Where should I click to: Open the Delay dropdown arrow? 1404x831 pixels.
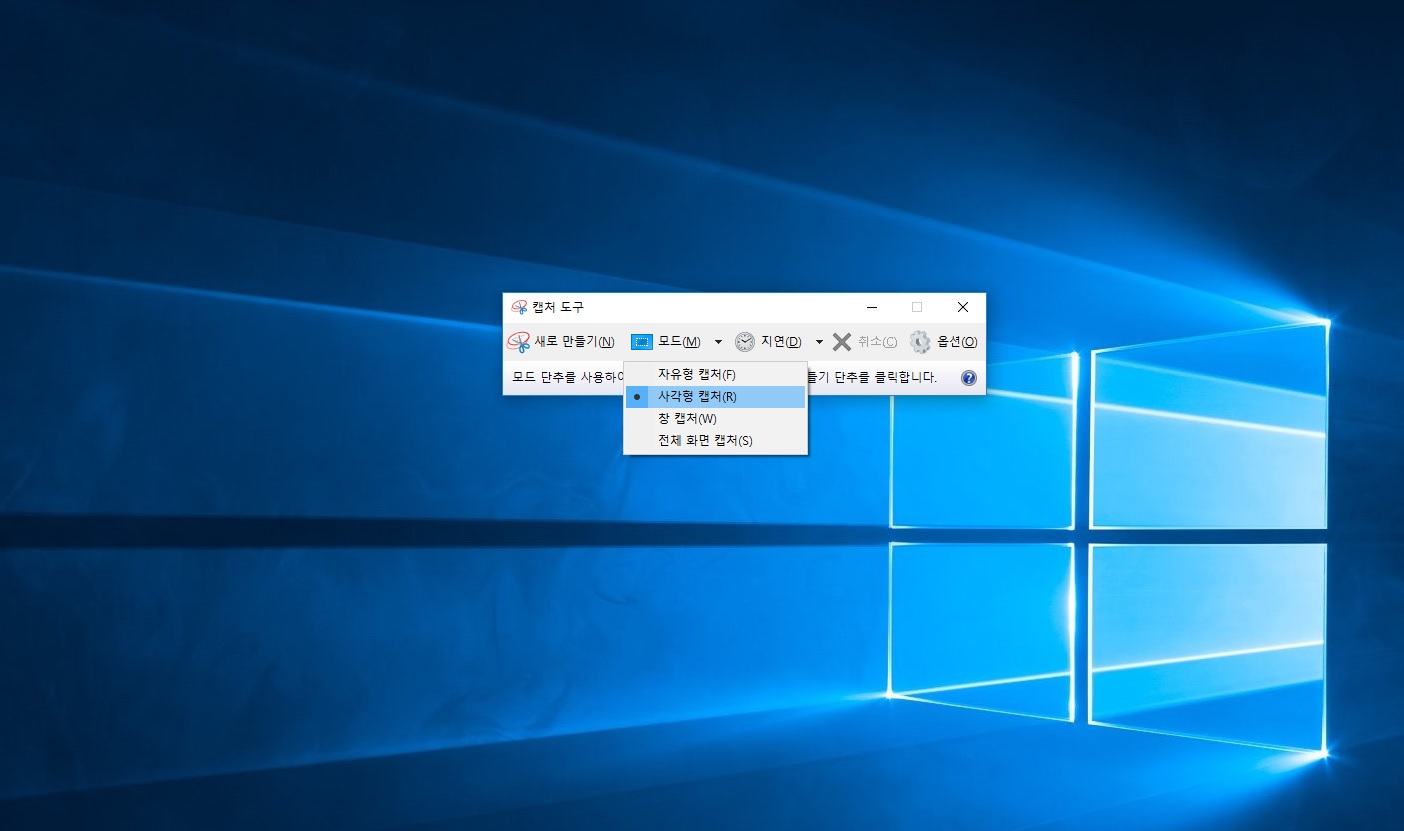(818, 341)
